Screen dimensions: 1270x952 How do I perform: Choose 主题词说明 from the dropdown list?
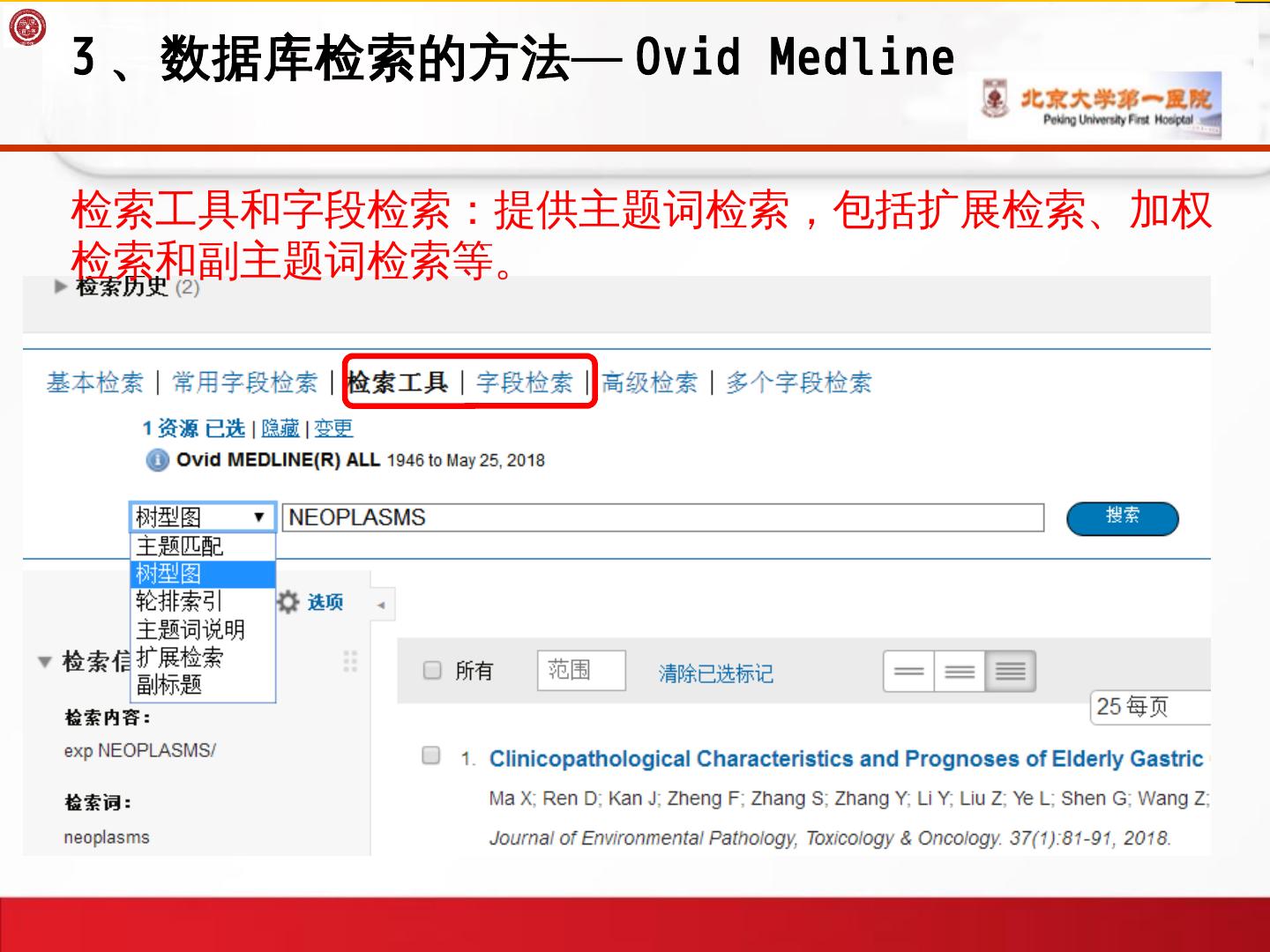click(x=203, y=629)
